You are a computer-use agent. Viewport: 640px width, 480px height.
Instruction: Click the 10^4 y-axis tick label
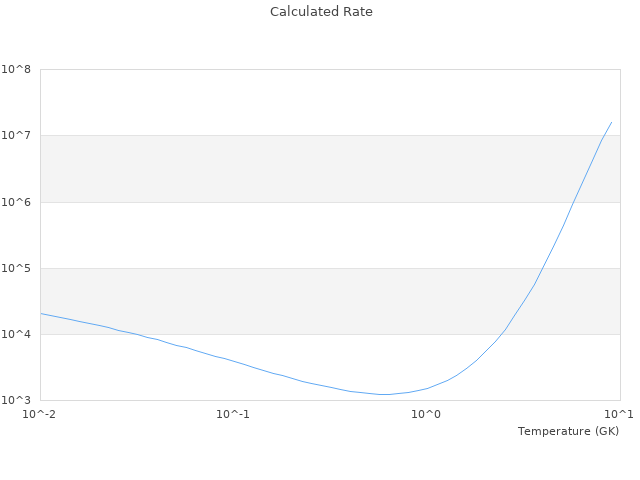click(16, 334)
